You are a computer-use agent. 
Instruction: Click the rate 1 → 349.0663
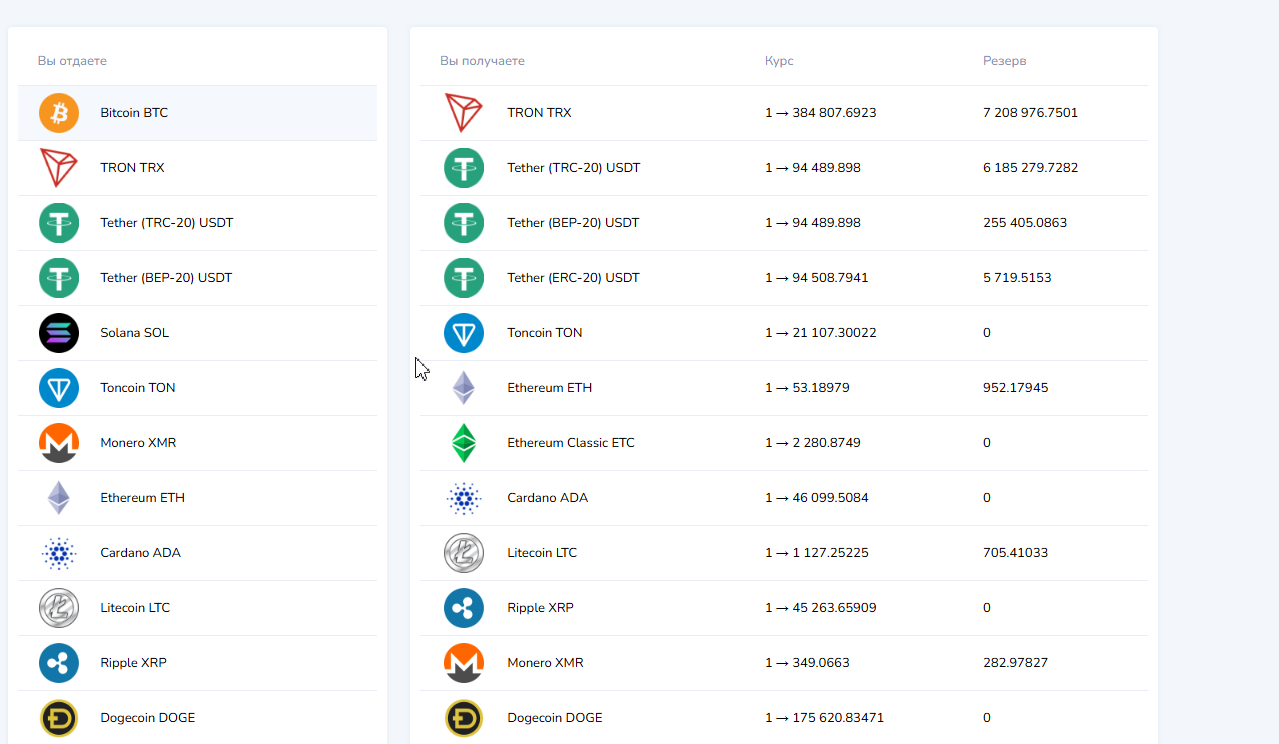[807, 663]
